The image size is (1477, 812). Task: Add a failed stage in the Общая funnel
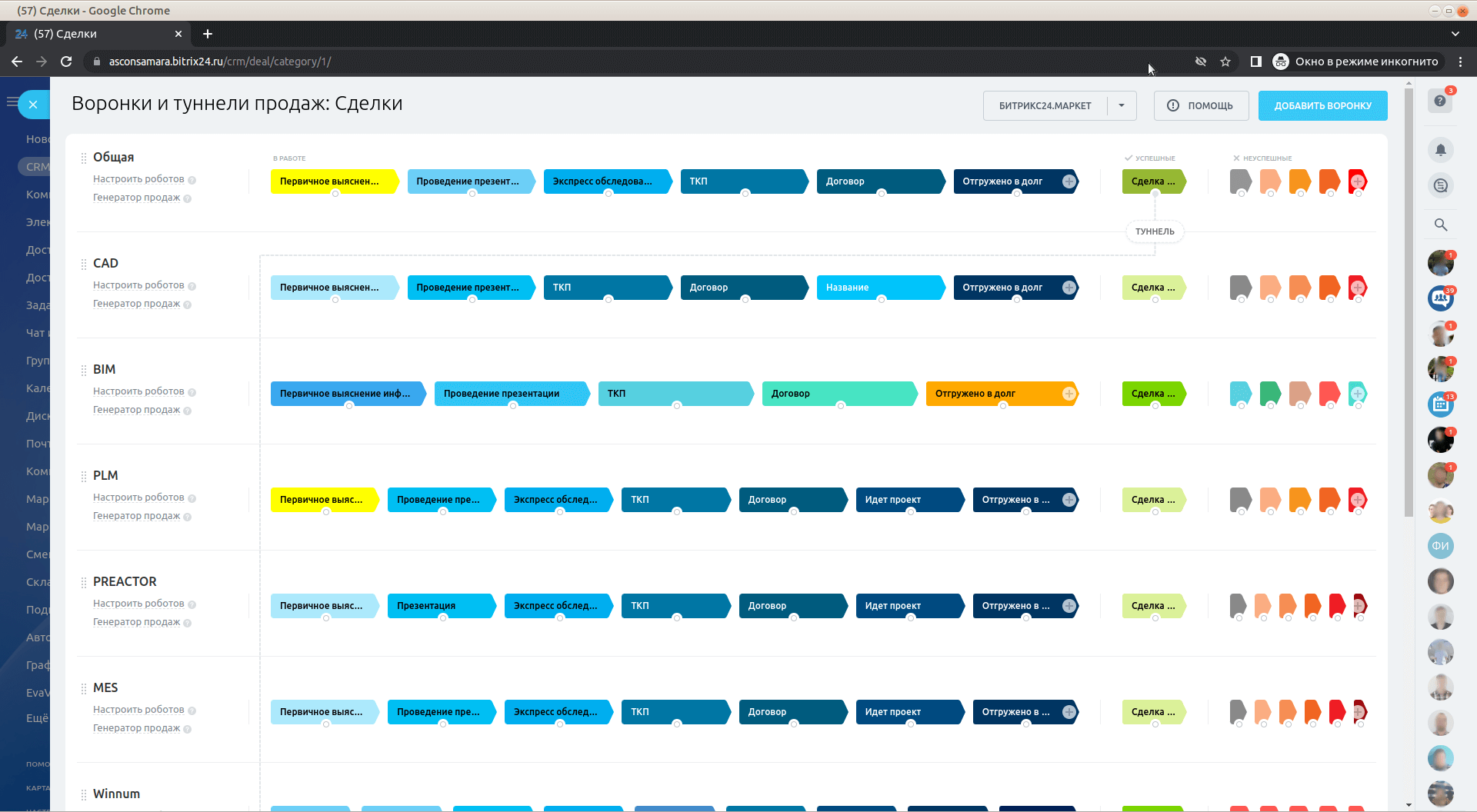[x=1359, y=181]
